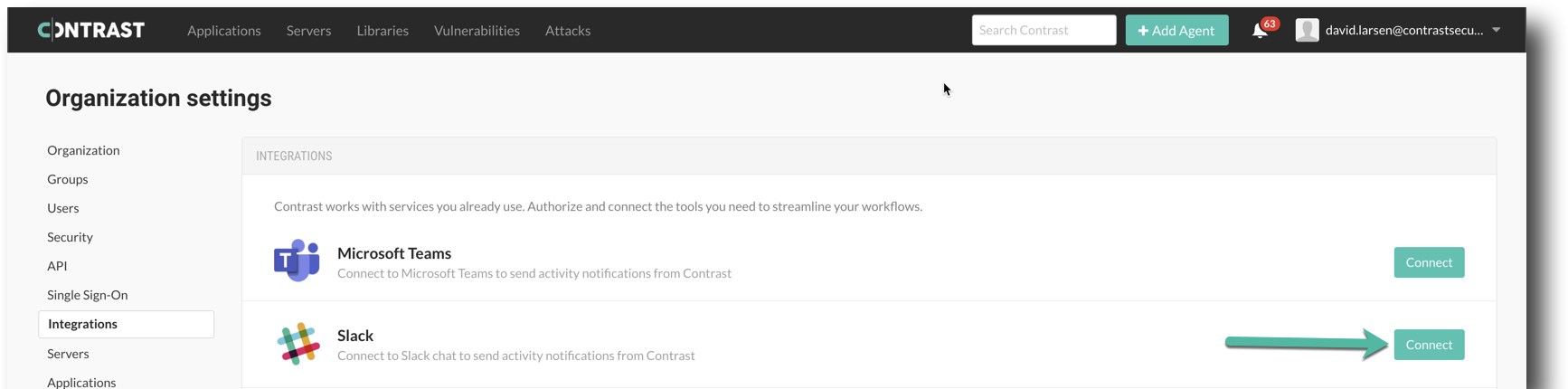Select Organization in the settings sidebar

[x=83, y=150]
